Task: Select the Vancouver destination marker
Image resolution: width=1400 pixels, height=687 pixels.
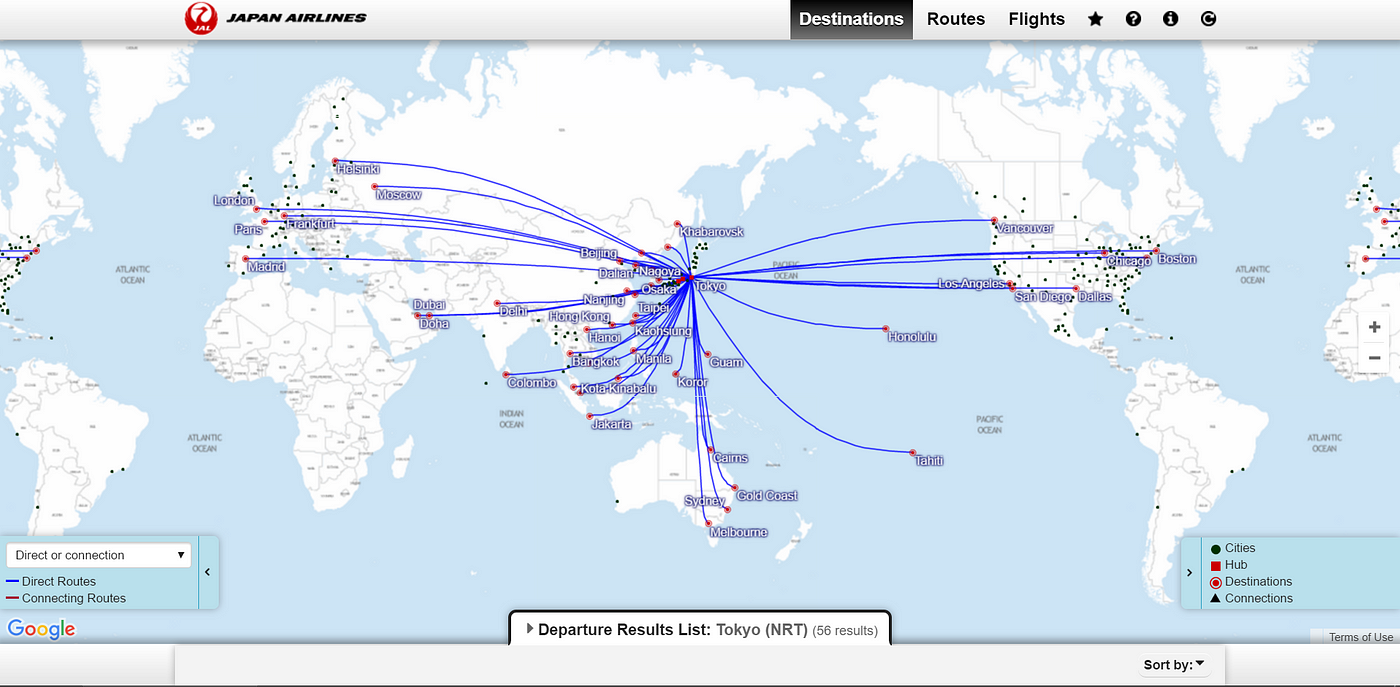Action: click(994, 221)
